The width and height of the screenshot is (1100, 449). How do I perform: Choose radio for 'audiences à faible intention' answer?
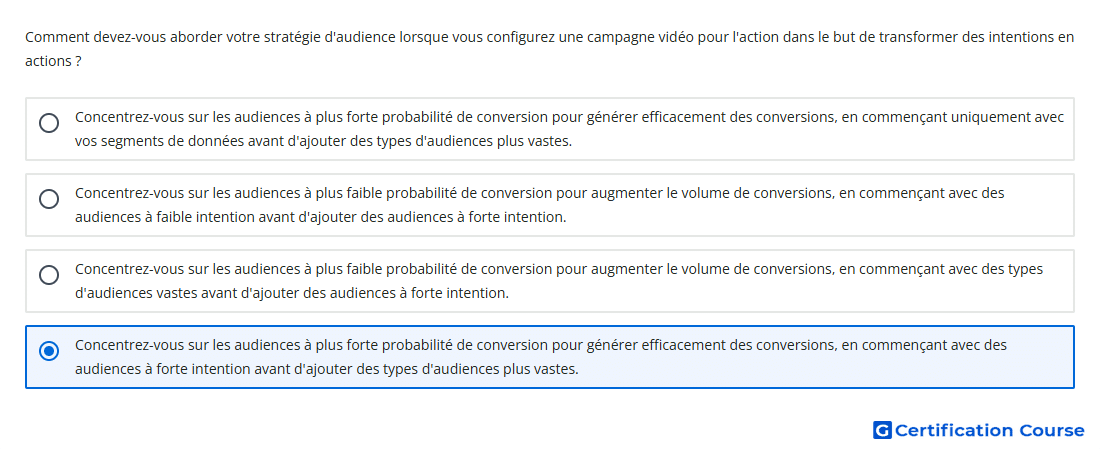pos(49,199)
